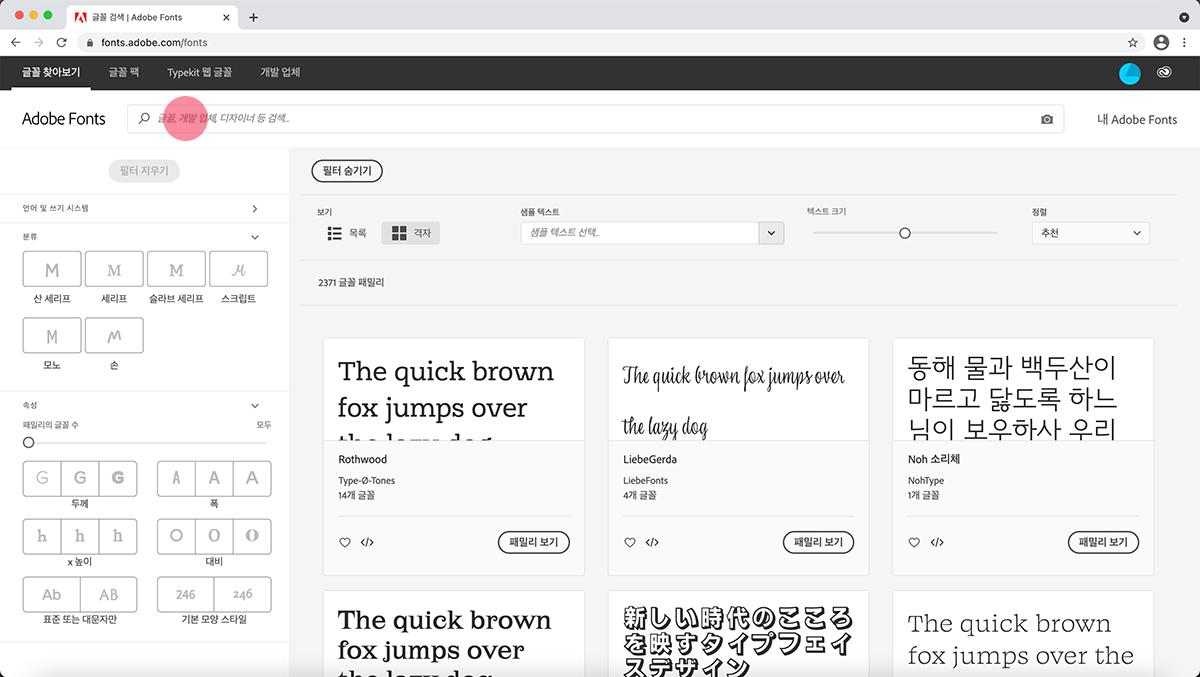Image resolution: width=1200 pixels, height=677 pixels.
Task: Get embed code for Rothwood
Action: pos(367,543)
